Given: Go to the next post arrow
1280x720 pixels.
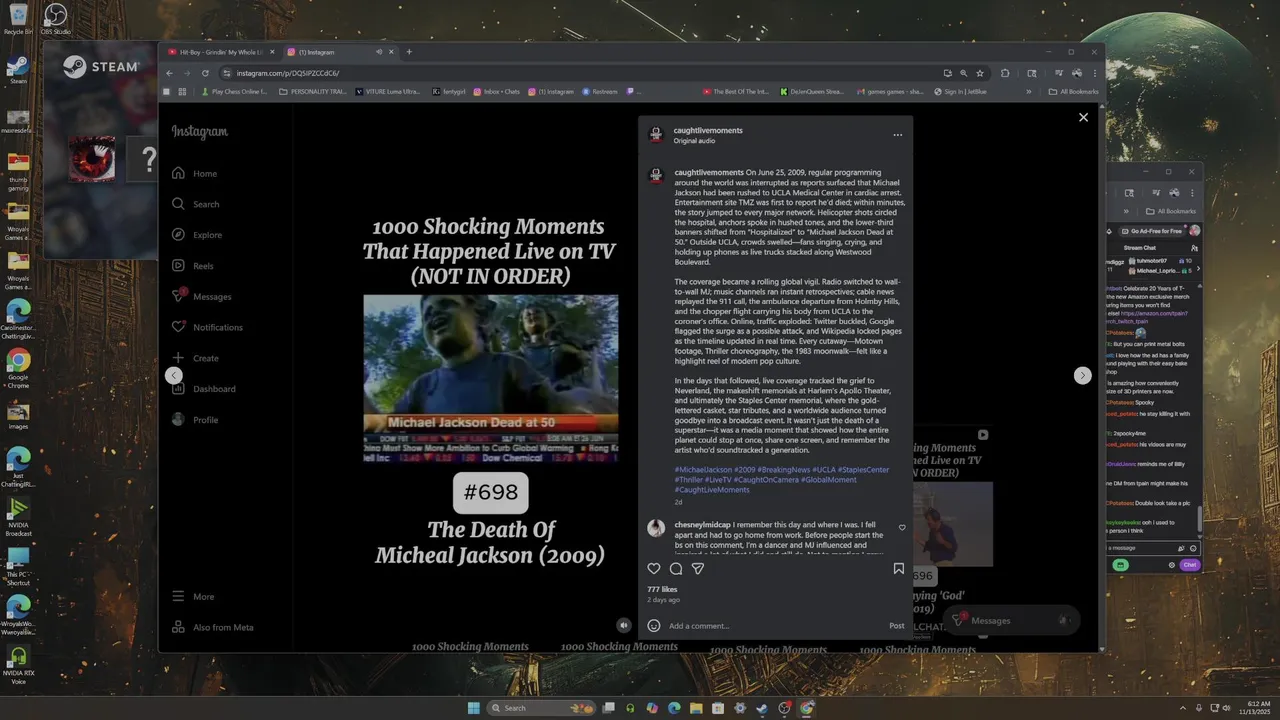Looking at the screenshot, I should (x=1082, y=375).
